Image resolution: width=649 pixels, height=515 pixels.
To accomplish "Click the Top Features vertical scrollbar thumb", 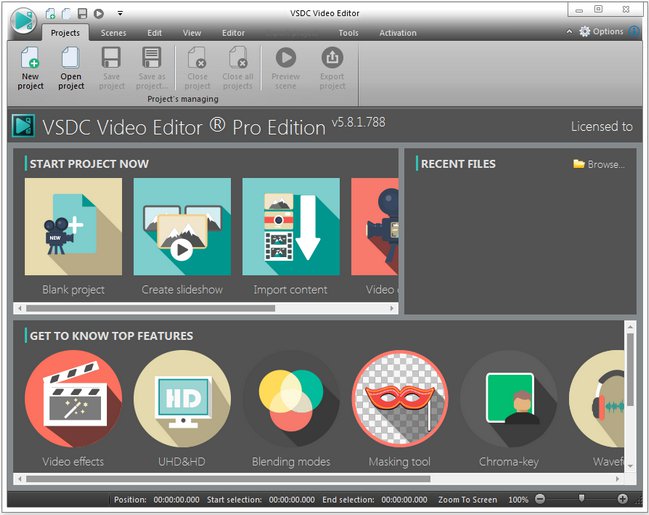I will [630, 370].
